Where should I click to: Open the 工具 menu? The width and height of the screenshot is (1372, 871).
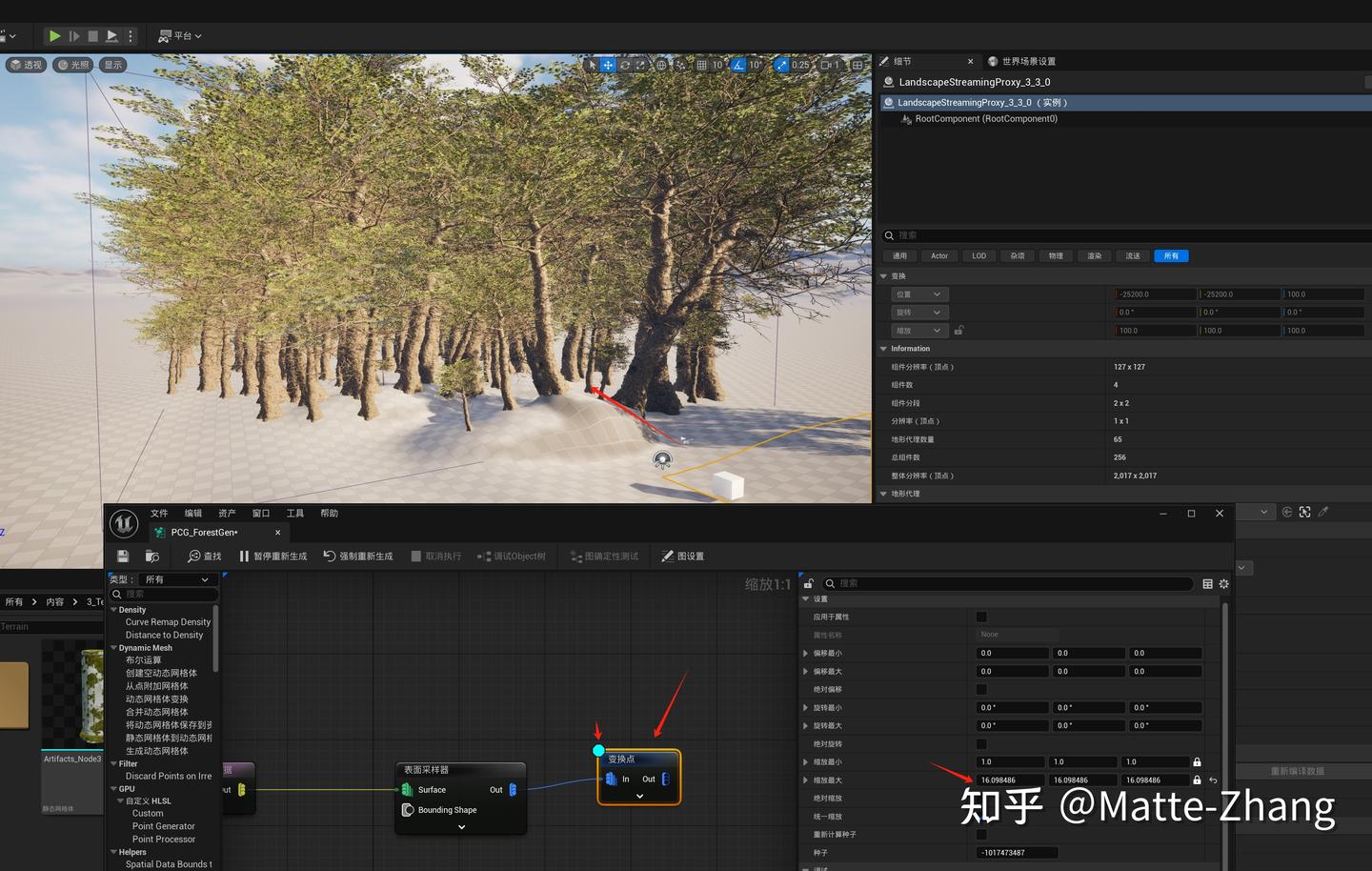point(295,513)
